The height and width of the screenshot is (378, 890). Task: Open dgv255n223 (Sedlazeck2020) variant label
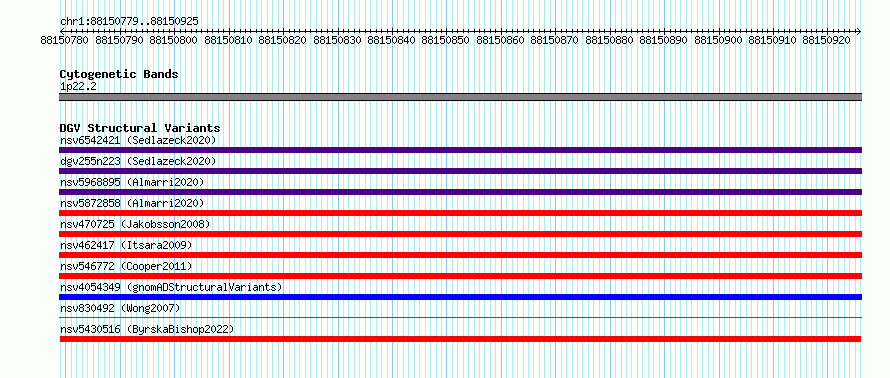[x=138, y=161]
